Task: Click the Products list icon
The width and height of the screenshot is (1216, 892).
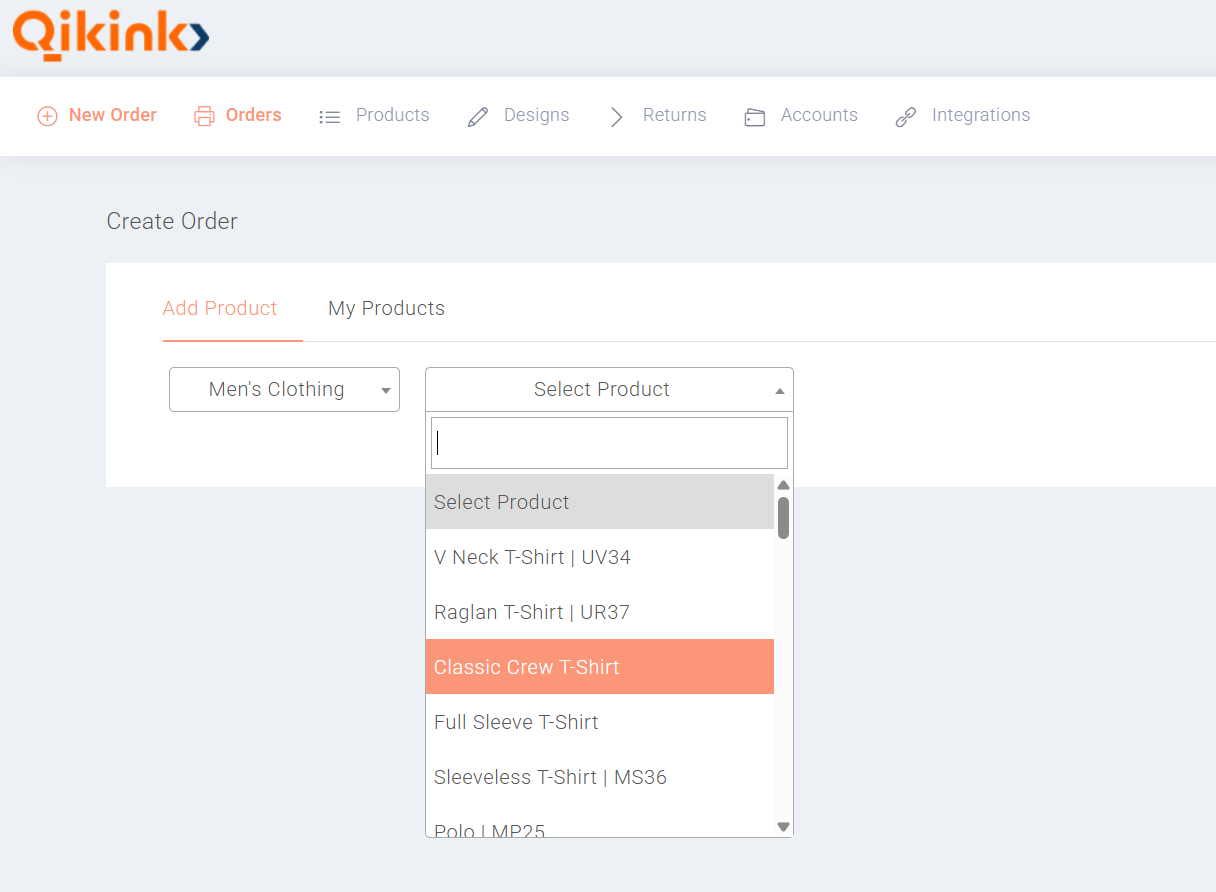Action: [329, 117]
